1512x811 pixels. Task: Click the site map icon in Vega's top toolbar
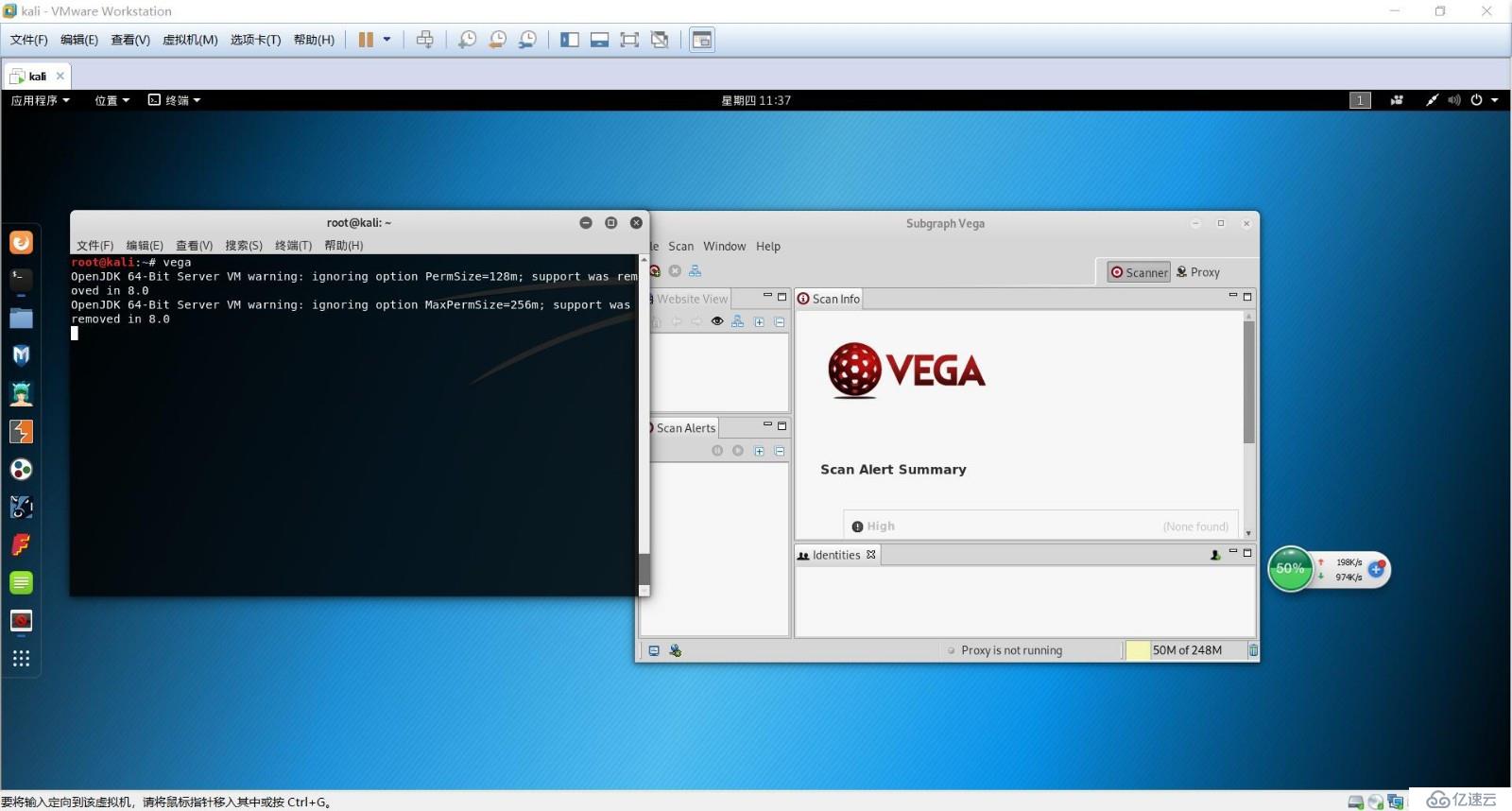695,270
